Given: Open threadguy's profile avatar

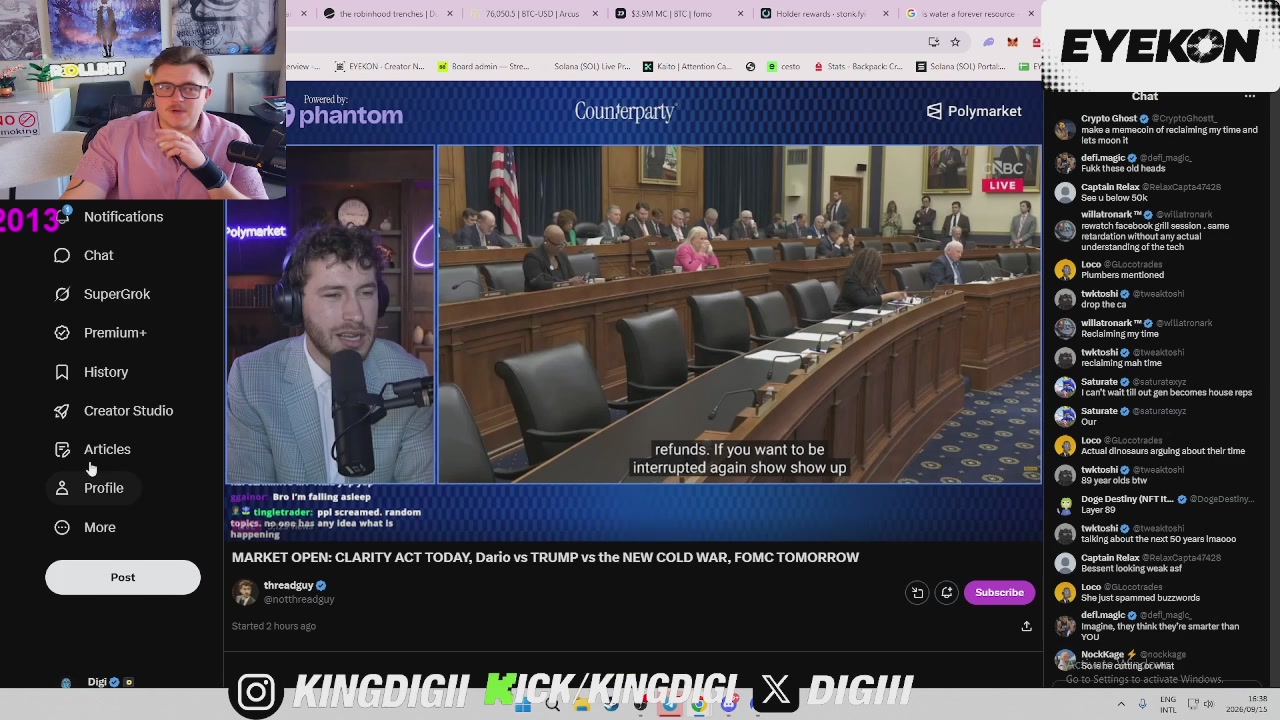Looking at the screenshot, I should (244, 592).
